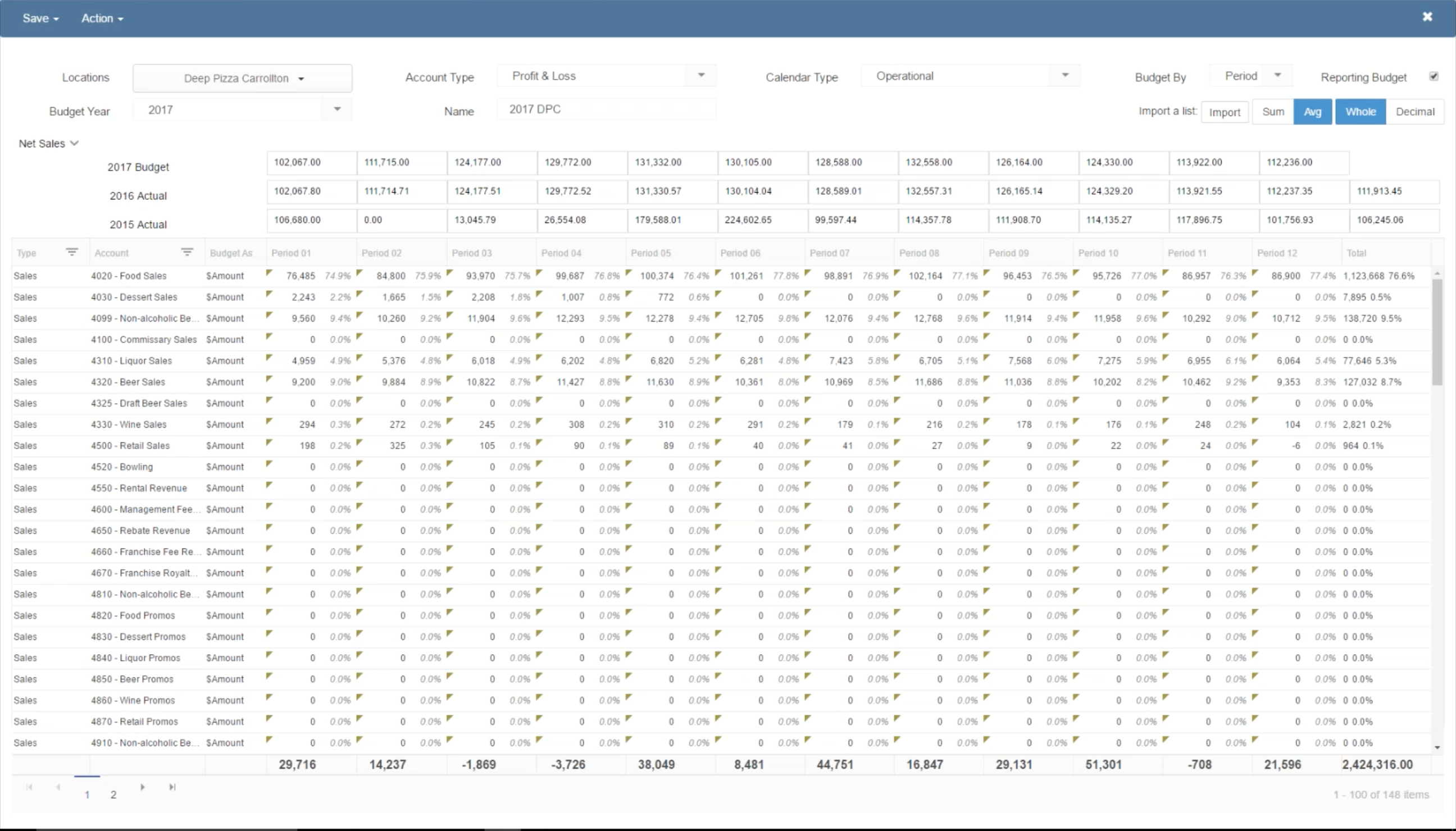Viewport: 1456px width, 831px height.
Task: Open the Action menu
Action: pyautogui.click(x=102, y=19)
